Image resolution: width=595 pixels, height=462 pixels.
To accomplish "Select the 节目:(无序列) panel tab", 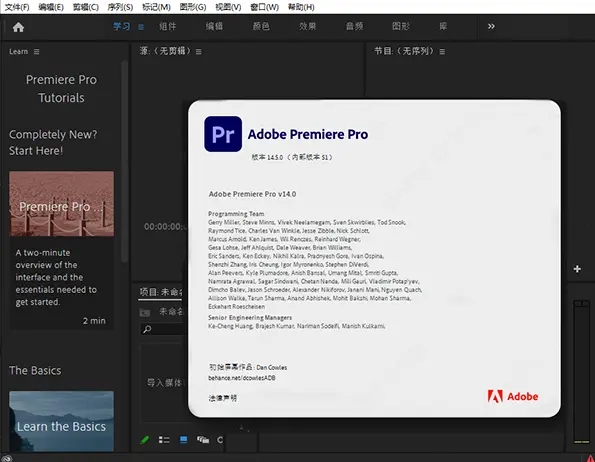I will (x=405, y=51).
